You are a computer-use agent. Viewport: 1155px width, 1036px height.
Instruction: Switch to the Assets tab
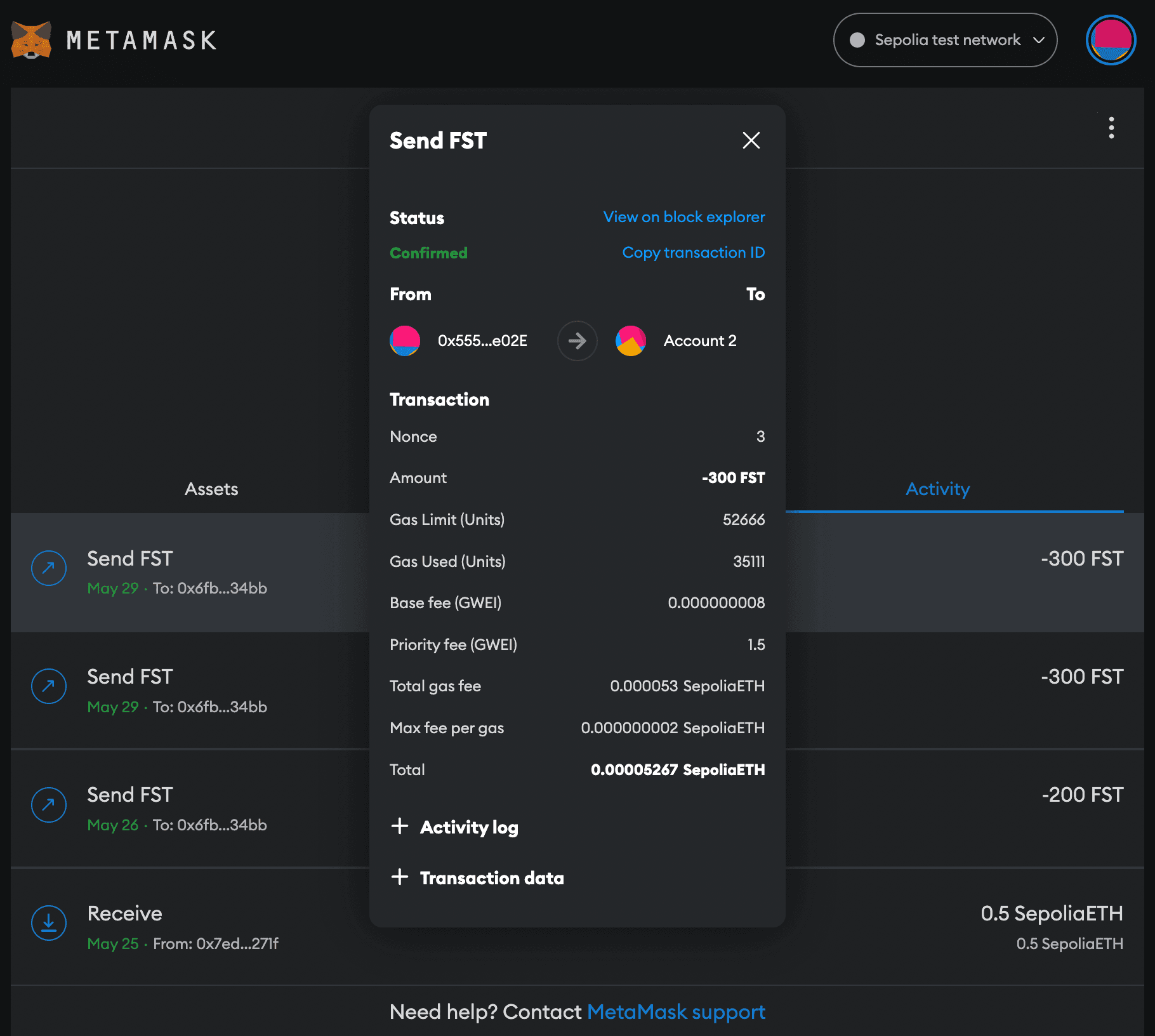tap(211, 489)
